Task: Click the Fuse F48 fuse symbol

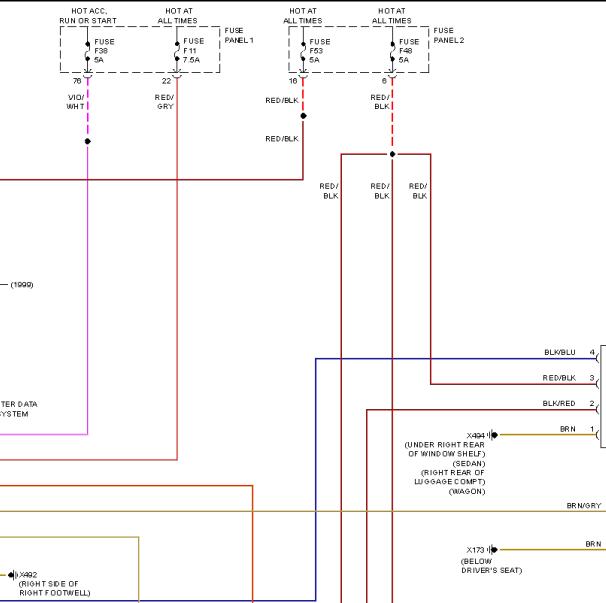Action: click(x=392, y=51)
